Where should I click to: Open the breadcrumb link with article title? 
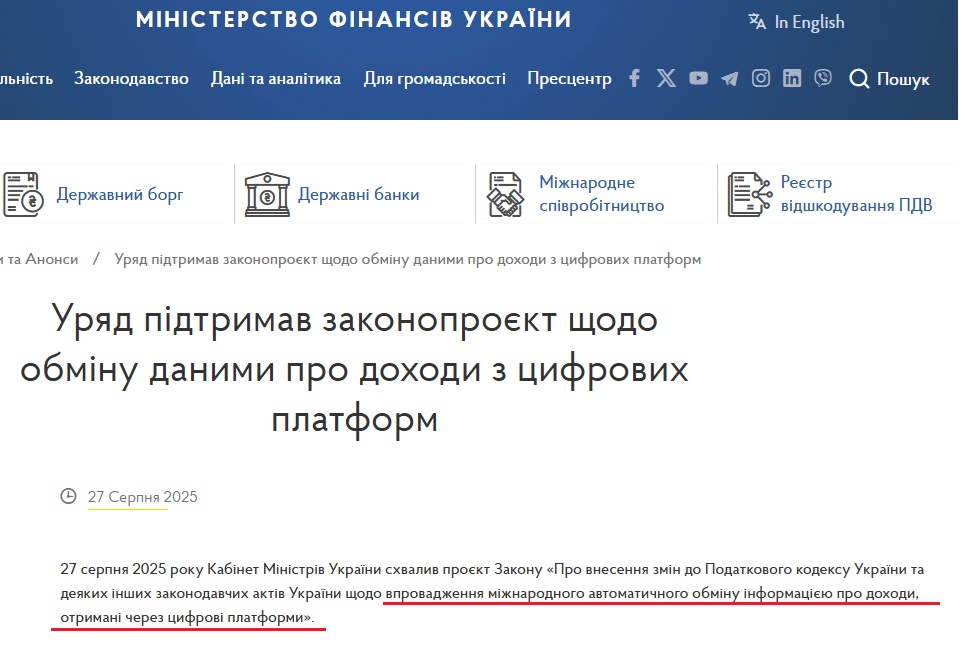click(x=406, y=258)
